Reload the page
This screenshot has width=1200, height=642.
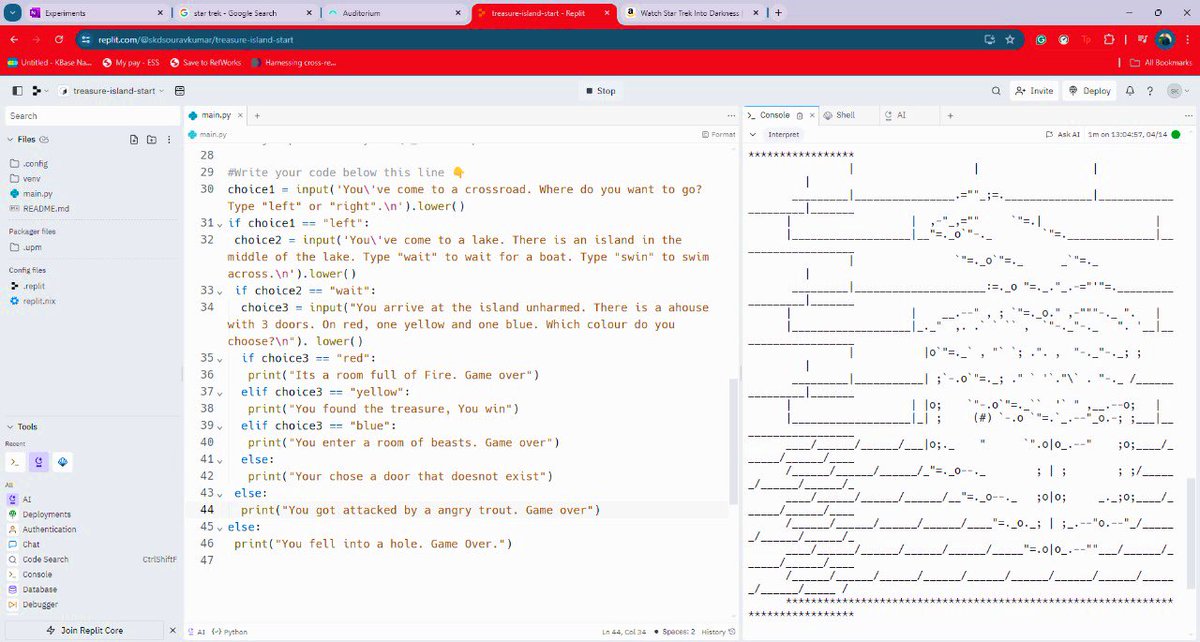point(60,39)
